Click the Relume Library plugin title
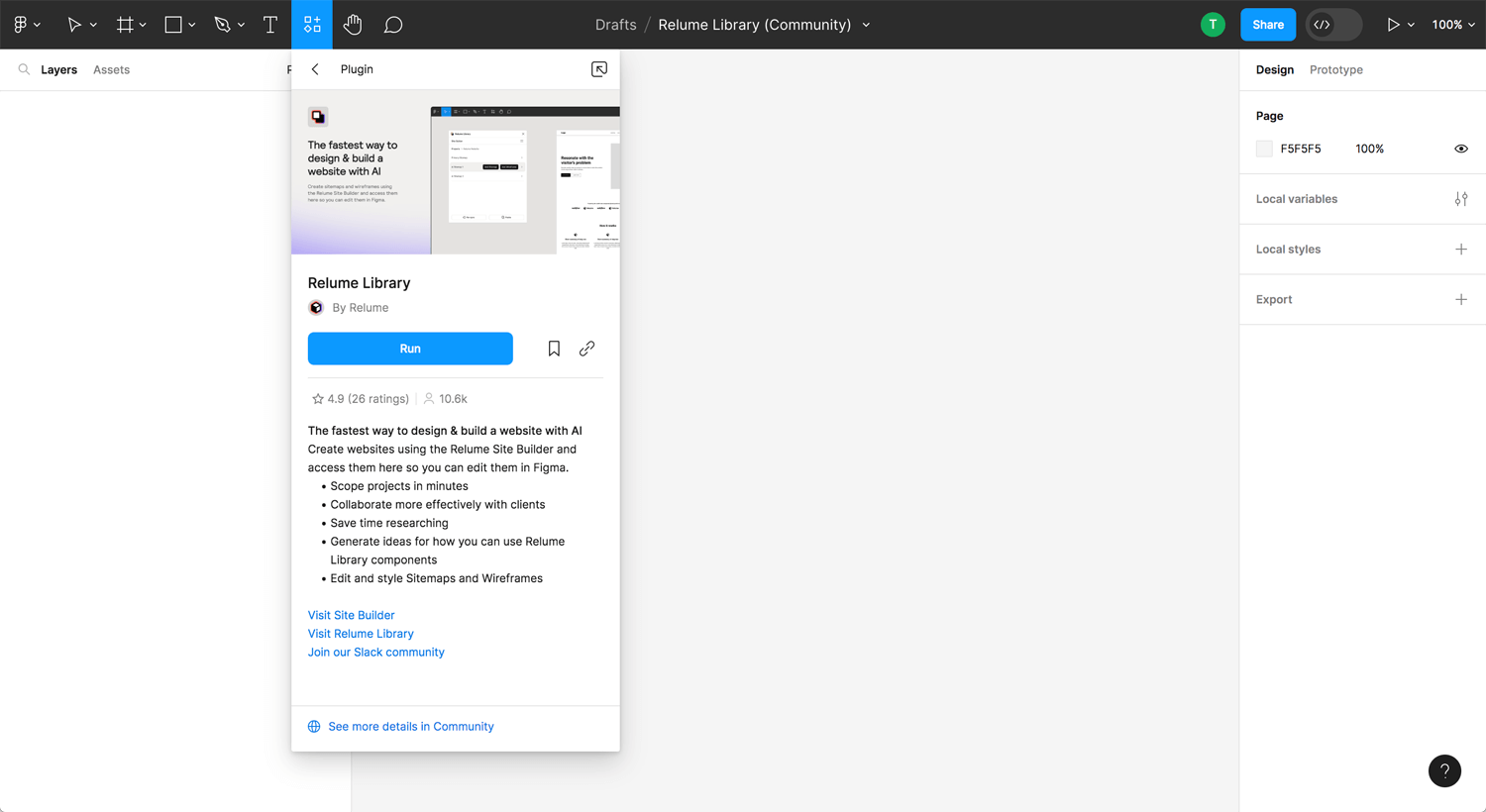 (x=359, y=283)
